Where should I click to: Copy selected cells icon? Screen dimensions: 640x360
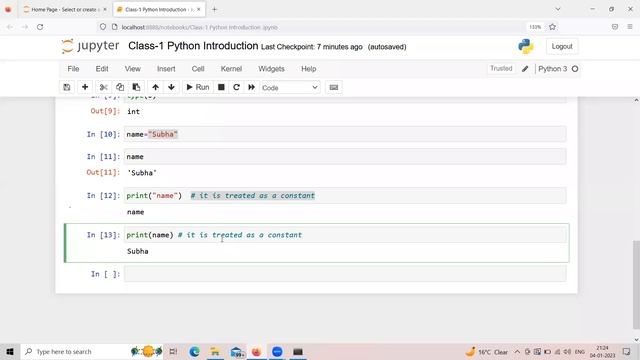point(120,87)
